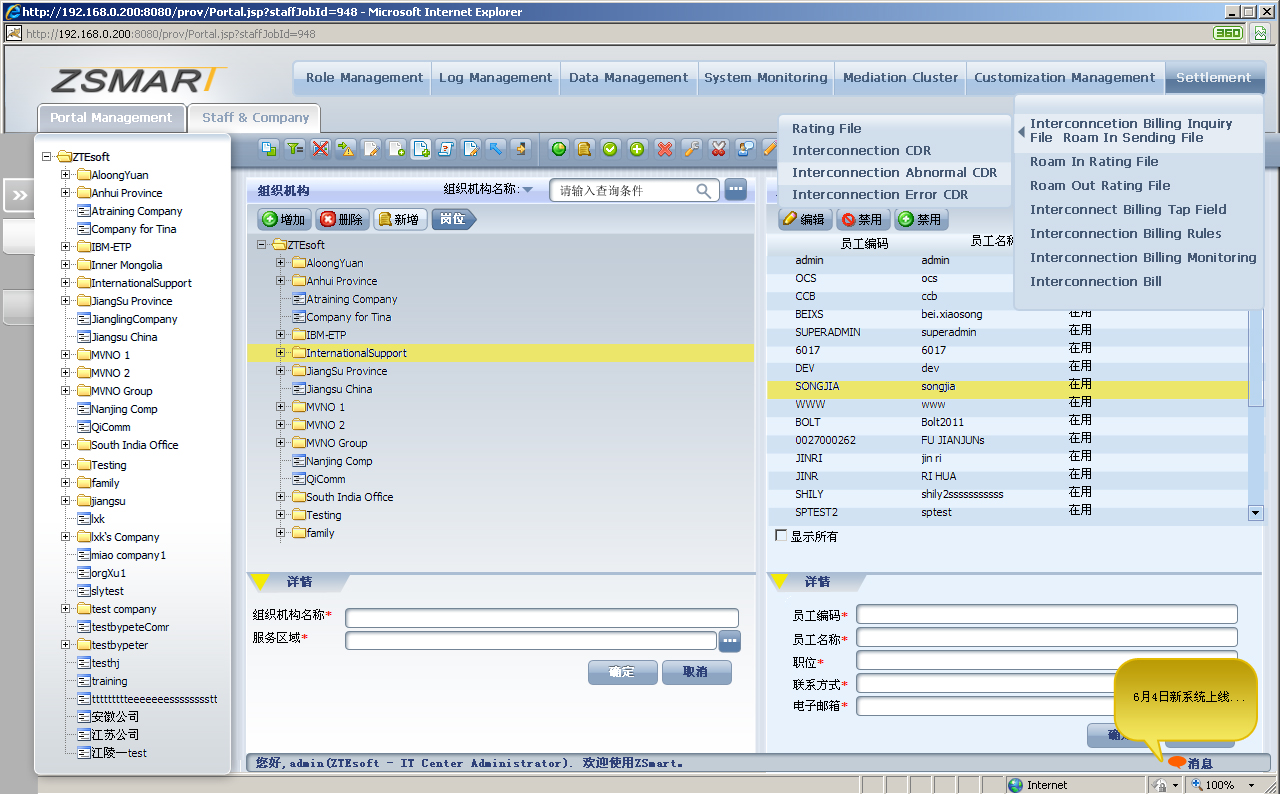Screen dimensions: 1280x794
Task: Expand MVNO Group in the middle organization tree
Action: click(282, 443)
